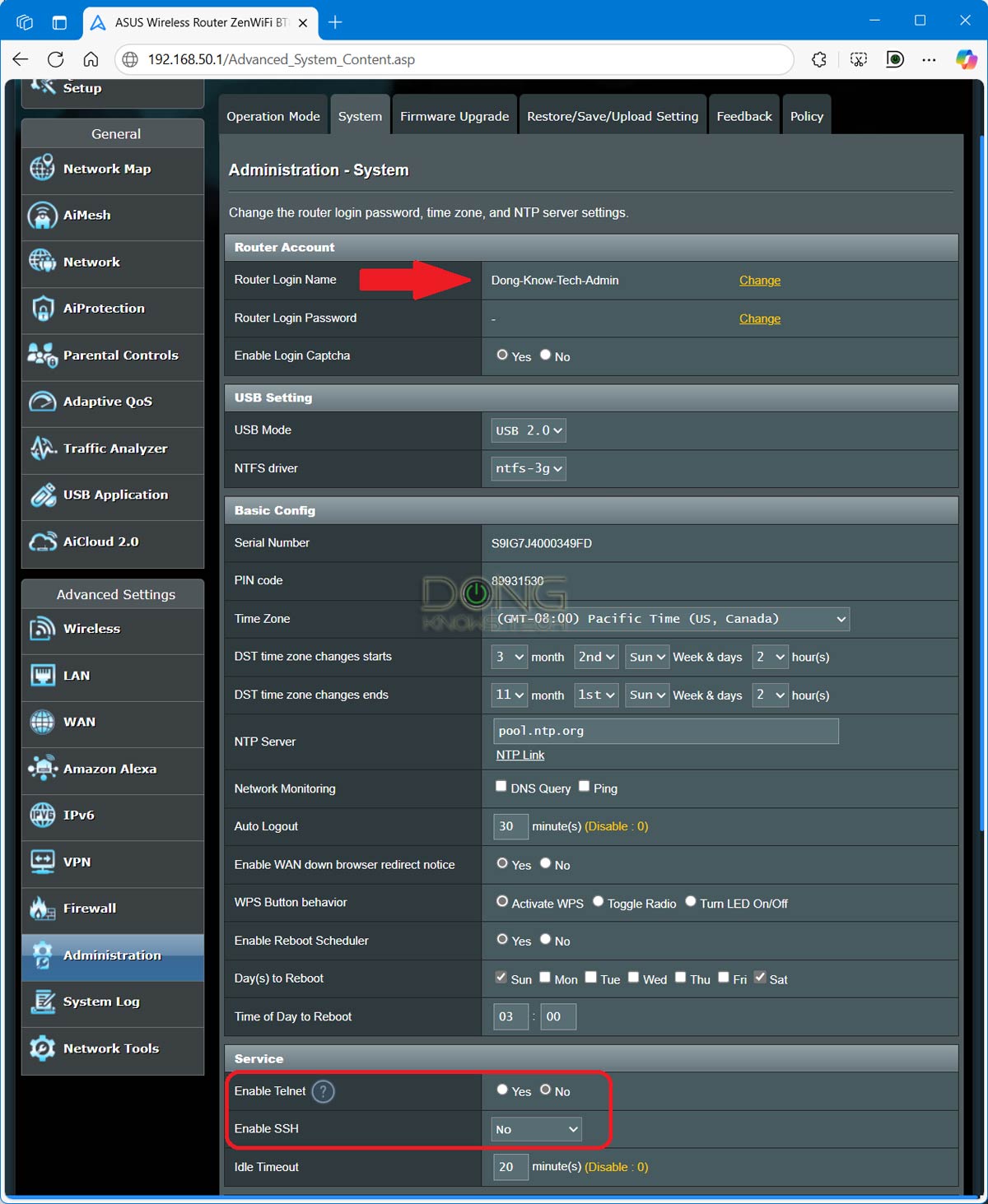Image resolution: width=988 pixels, height=1204 pixels.
Task: Open the Feedback tab
Action: (x=743, y=115)
